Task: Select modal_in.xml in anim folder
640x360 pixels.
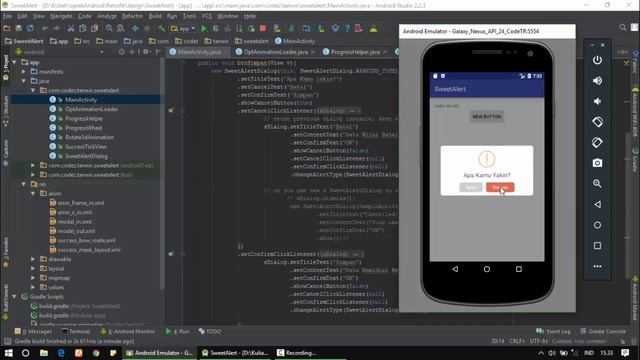Action: [74, 222]
